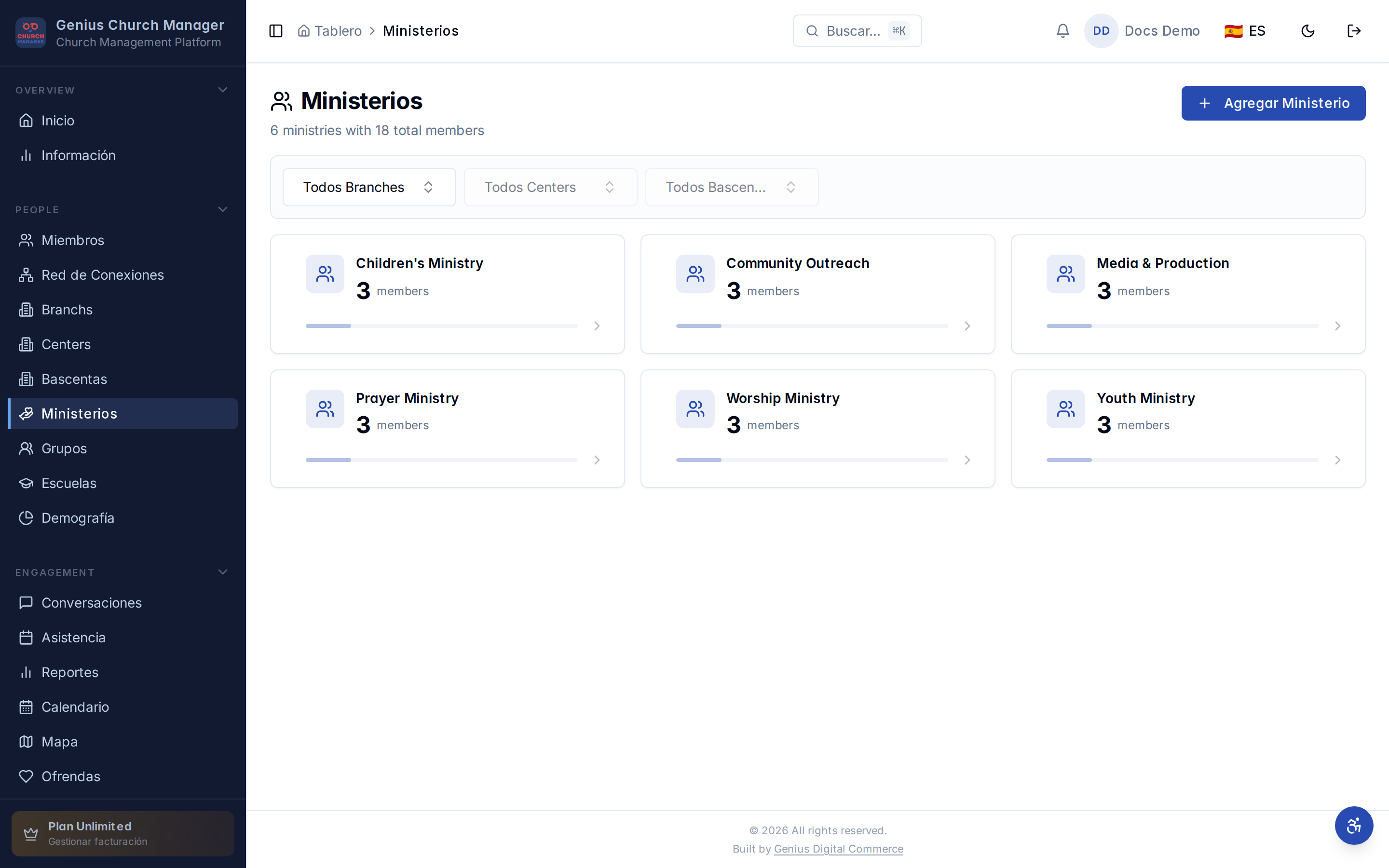This screenshot has width=1389, height=868.
Task: Open the Todos Branches dropdown
Action: click(x=369, y=187)
